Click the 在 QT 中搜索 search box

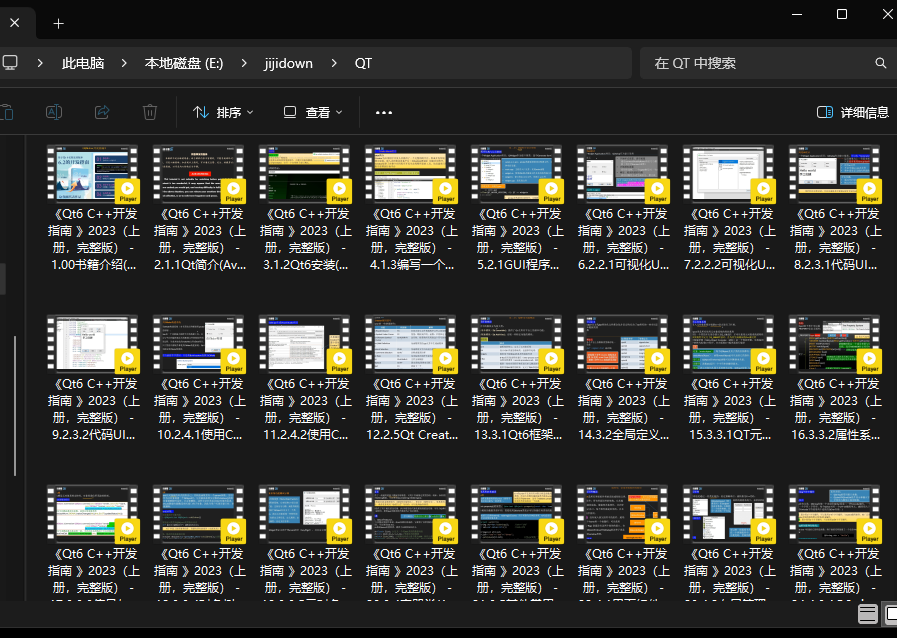coord(755,63)
